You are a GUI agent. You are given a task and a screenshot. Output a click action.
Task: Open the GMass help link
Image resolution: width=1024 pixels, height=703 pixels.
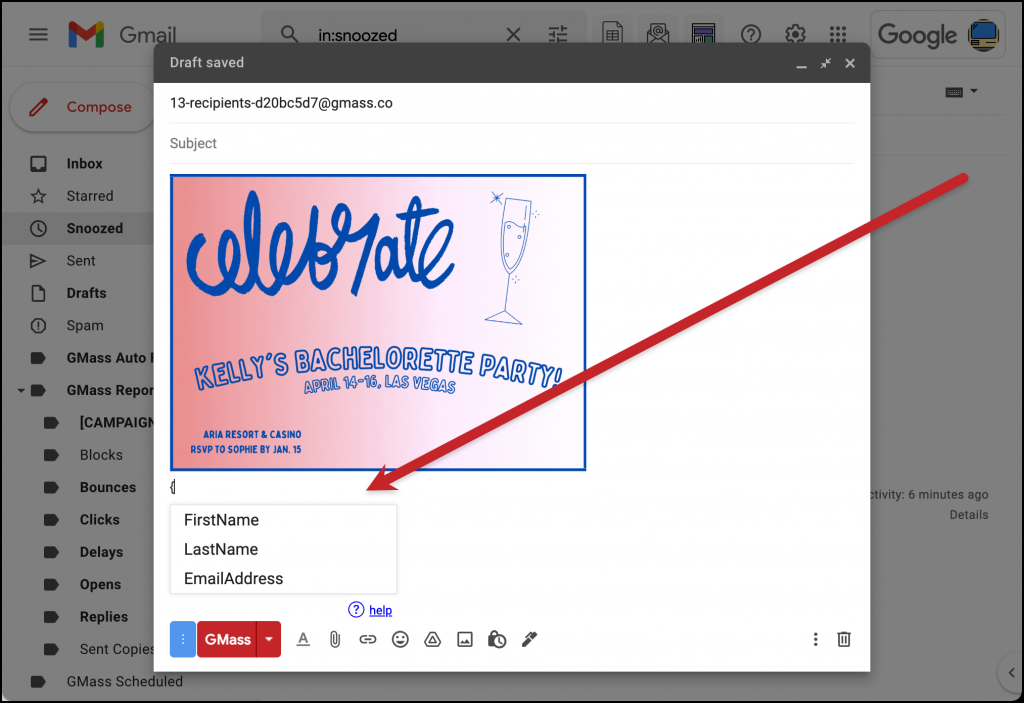pos(380,610)
